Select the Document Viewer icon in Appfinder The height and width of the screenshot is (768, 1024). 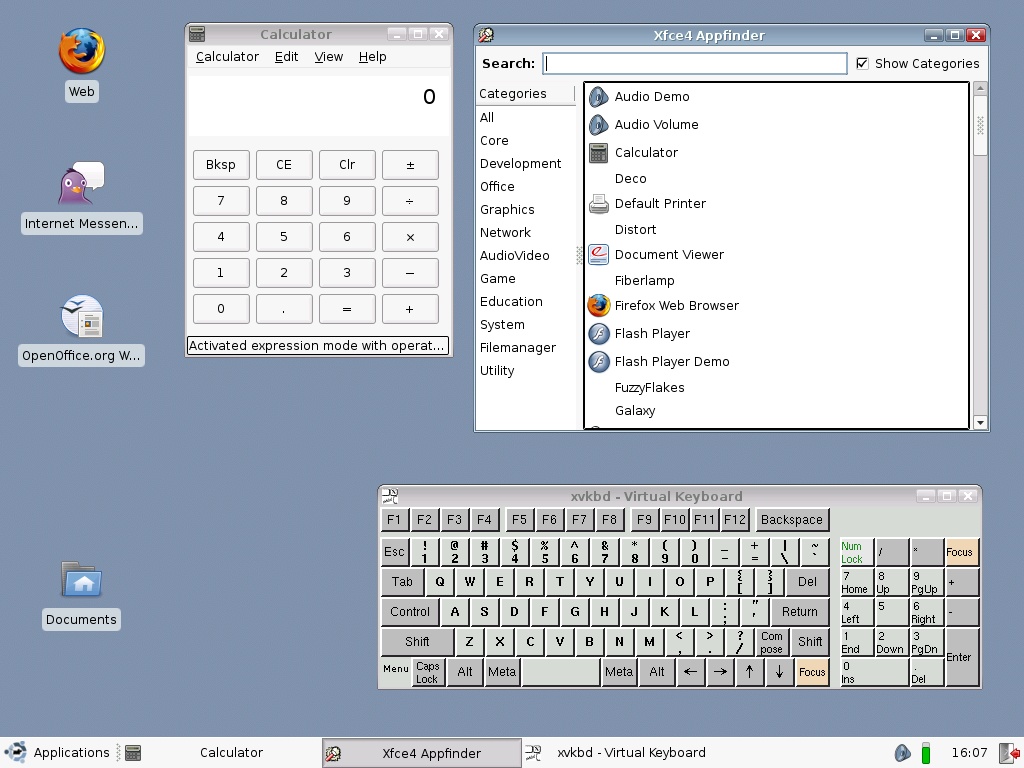pos(598,255)
